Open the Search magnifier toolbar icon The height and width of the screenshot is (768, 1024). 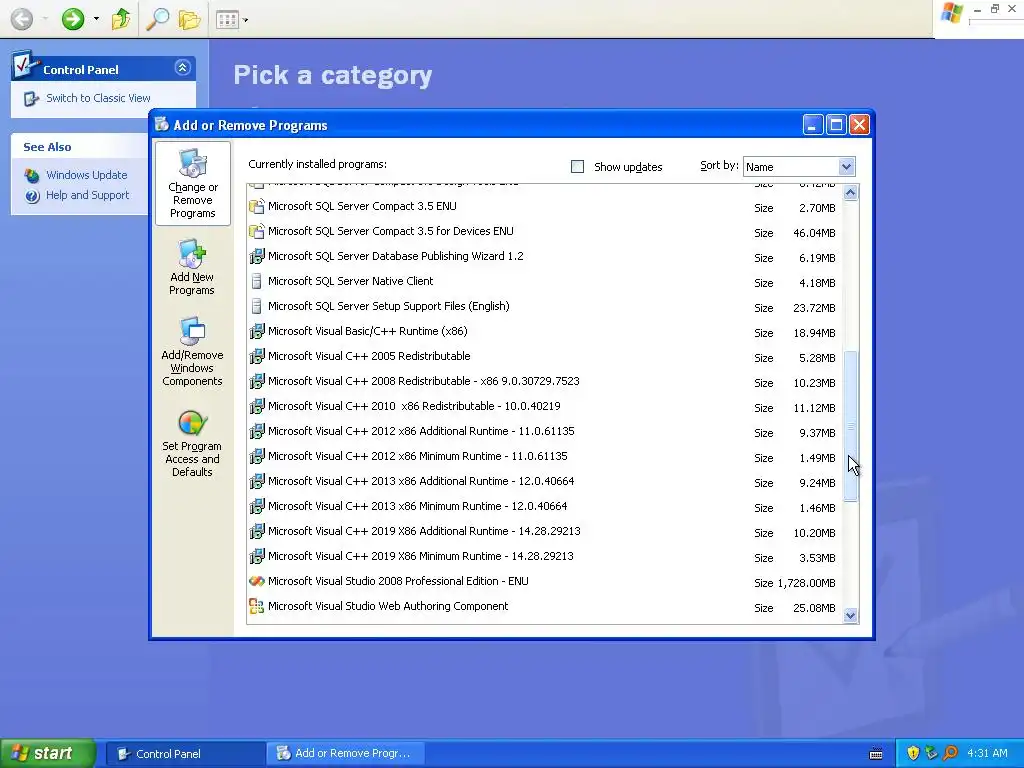(157, 19)
